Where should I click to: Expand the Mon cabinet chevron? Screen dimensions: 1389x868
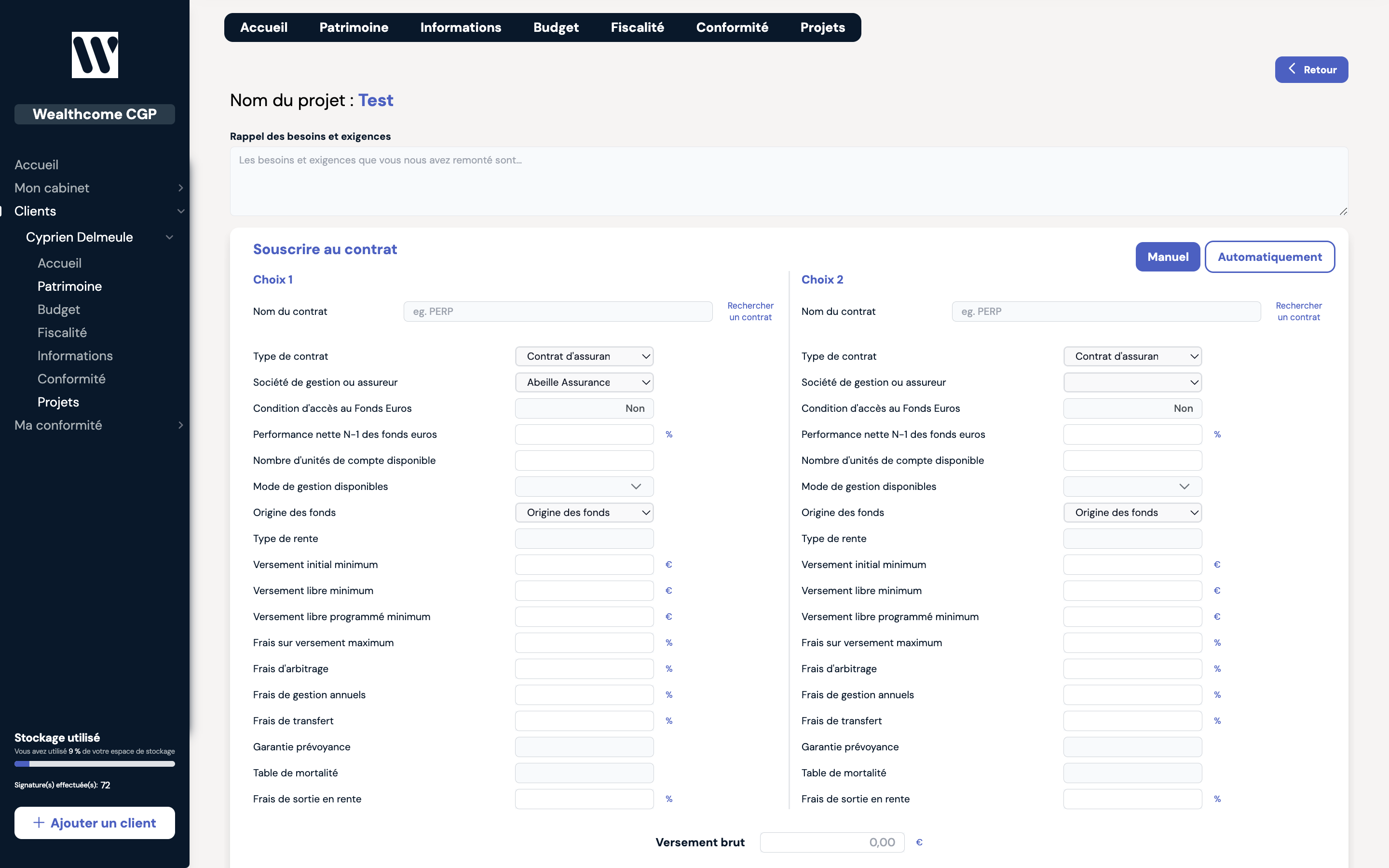pos(180,188)
